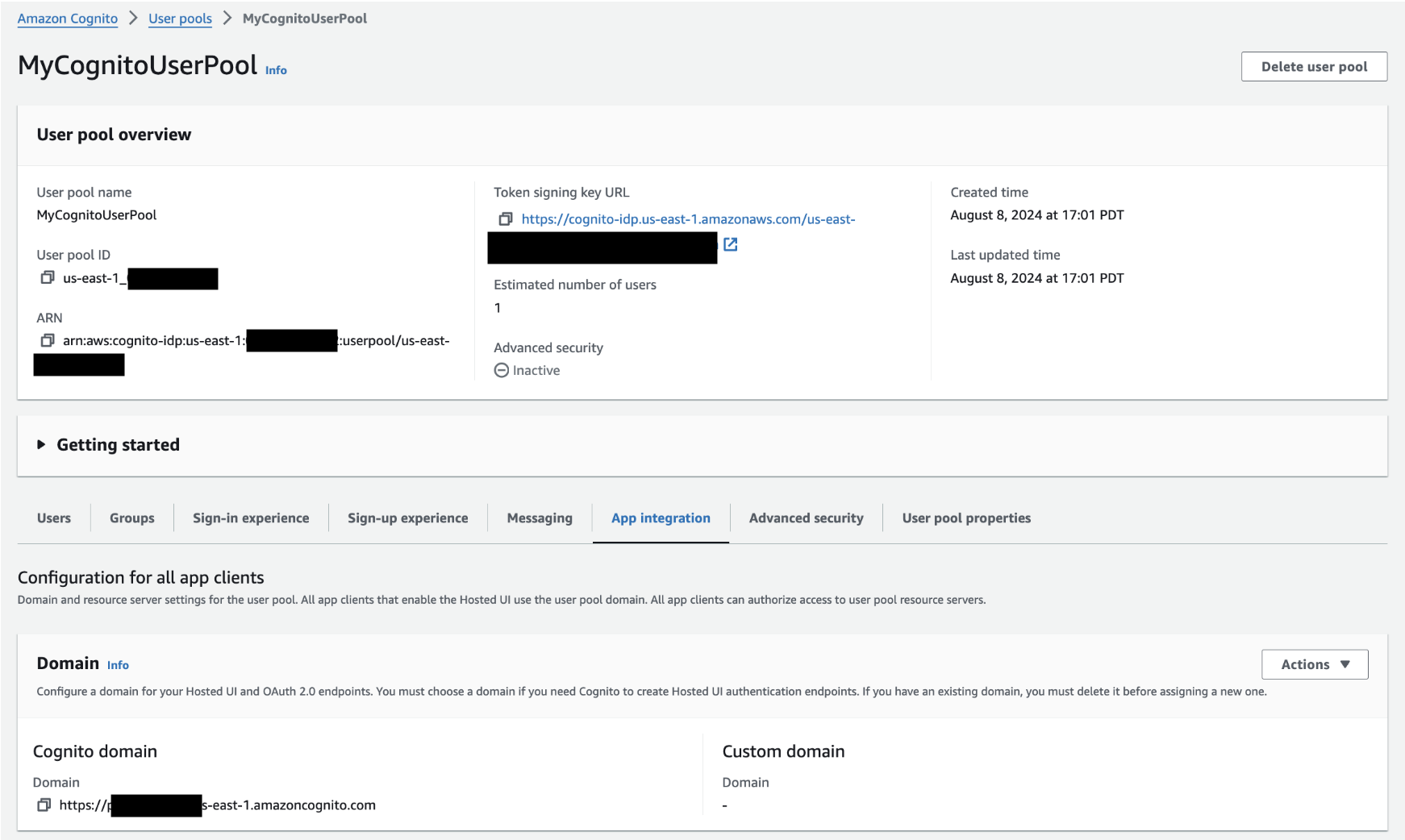Image resolution: width=1405 pixels, height=840 pixels.
Task: Select the Messaging tab
Action: [x=539, y=518]
